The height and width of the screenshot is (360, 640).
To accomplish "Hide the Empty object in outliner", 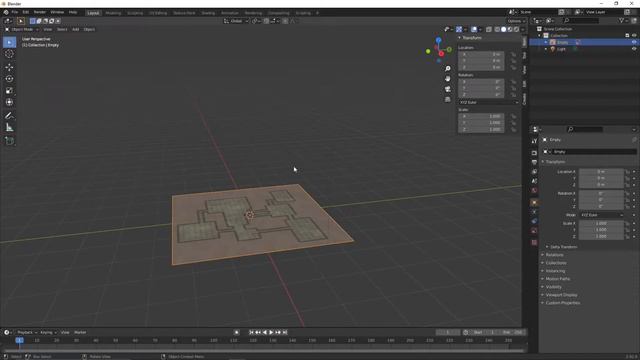I will [x=634, y=42].
